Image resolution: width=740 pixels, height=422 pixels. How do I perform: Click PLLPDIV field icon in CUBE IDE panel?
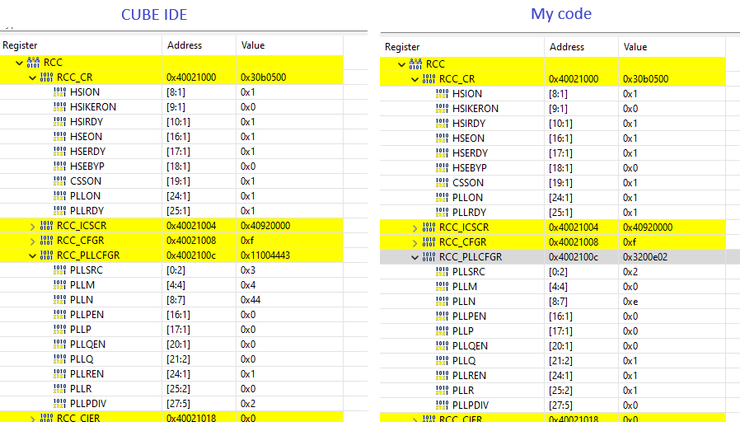(x=60, y=404)
